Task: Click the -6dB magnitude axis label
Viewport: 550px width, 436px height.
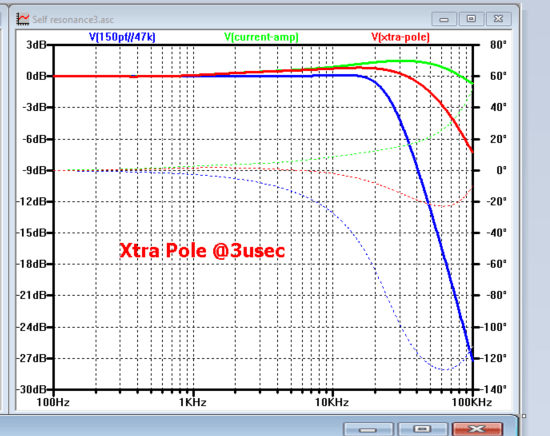Action: pos(34,139)
